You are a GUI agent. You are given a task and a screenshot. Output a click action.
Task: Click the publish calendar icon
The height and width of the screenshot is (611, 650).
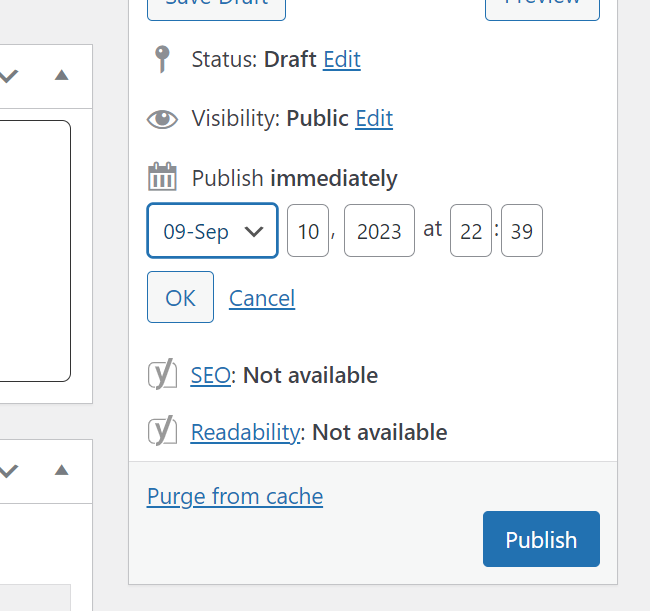point(162,177)
